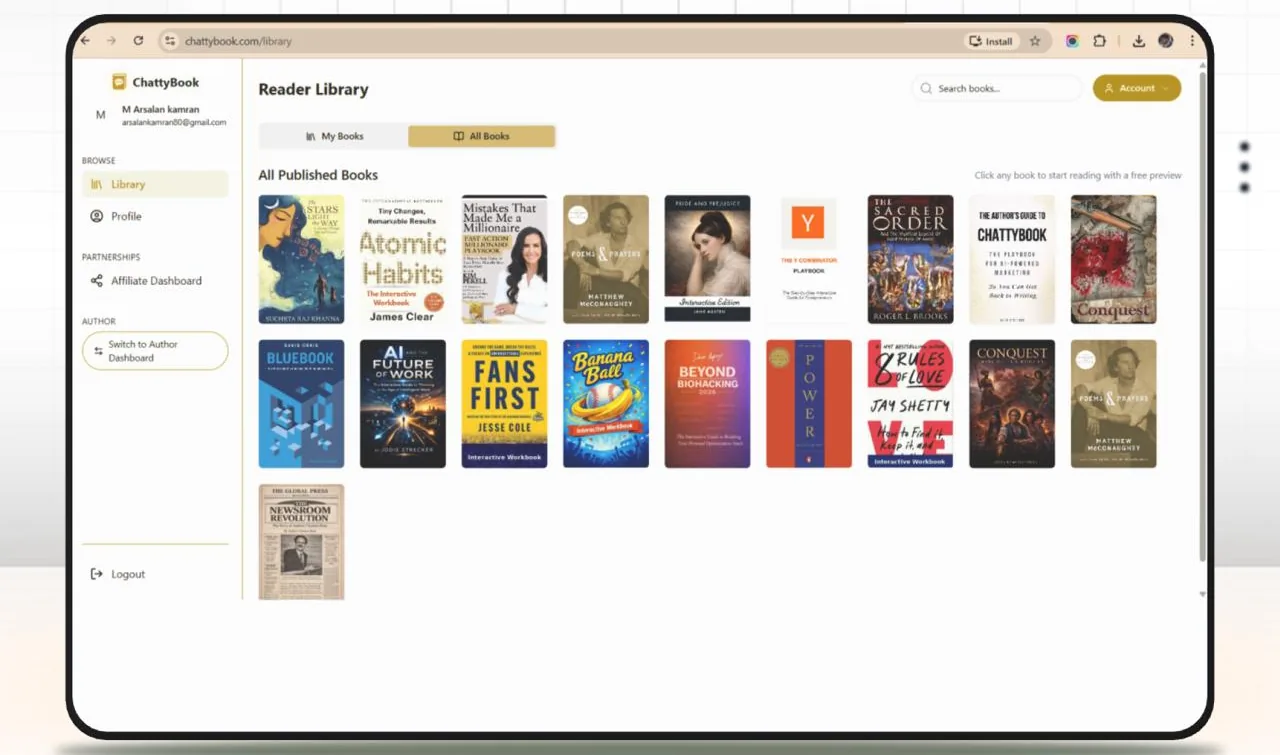This screenshot has height=755, width=1280.
Task: Click the "All Published Books" heading
Action: point(318,175)
